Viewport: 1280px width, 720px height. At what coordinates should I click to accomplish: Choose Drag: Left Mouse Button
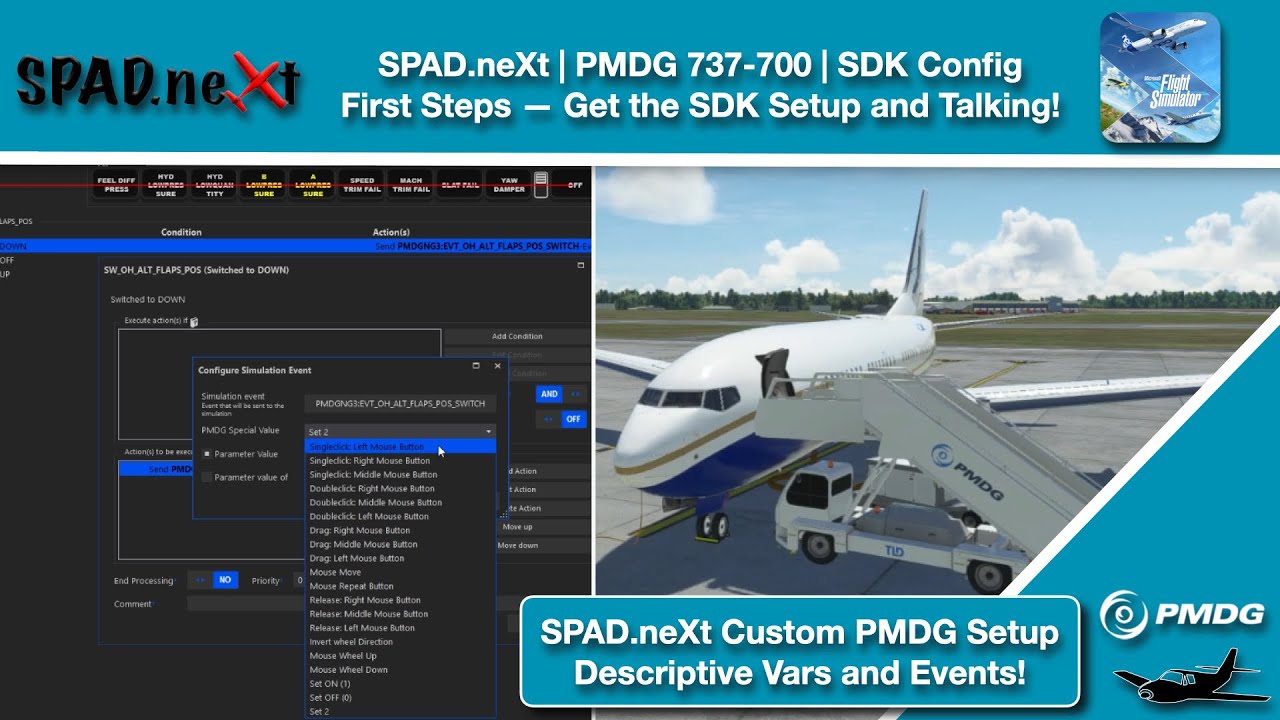(x=400, y=559)
